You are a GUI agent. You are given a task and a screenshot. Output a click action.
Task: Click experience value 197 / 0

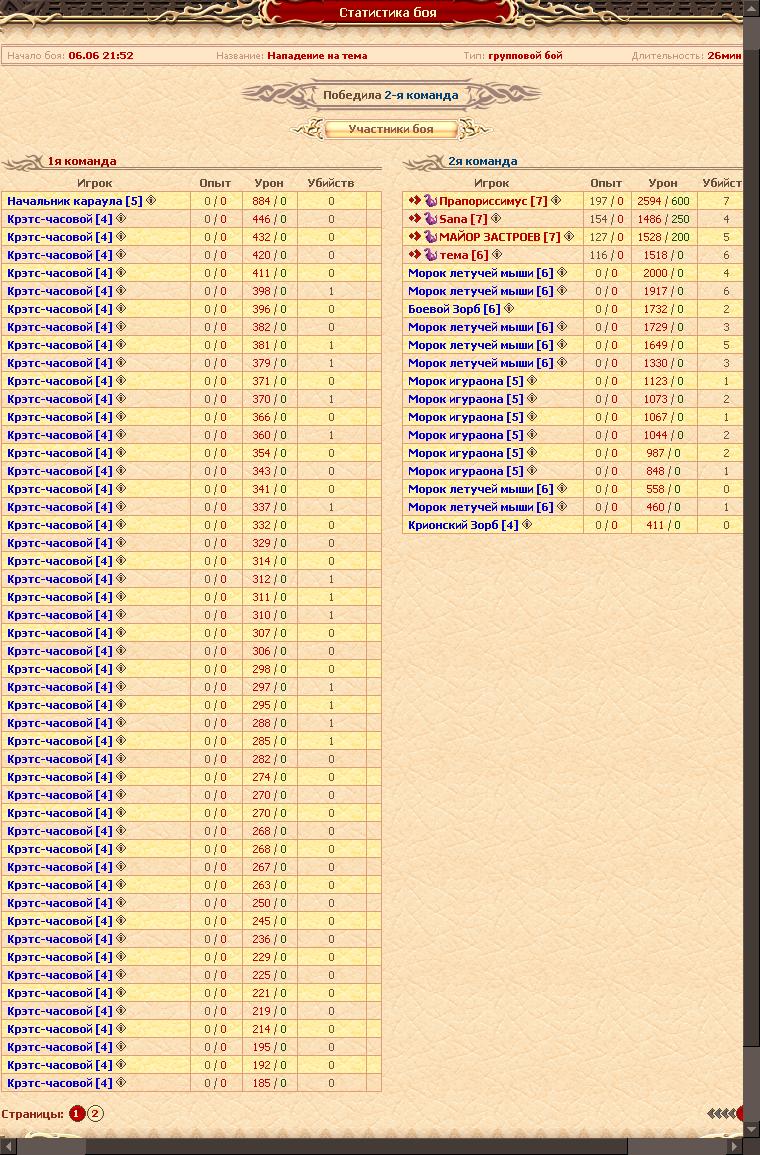606,201
